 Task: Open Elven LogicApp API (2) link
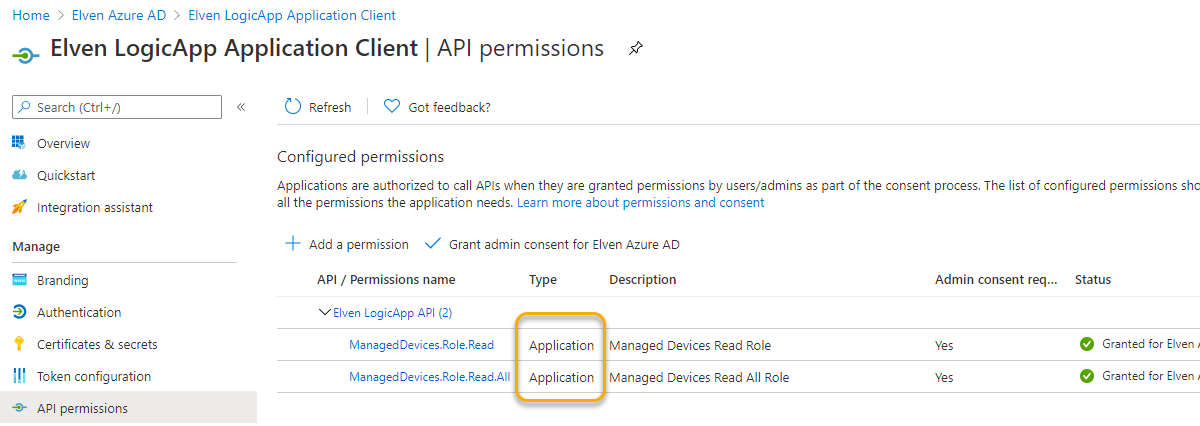(x=392, y=312)
